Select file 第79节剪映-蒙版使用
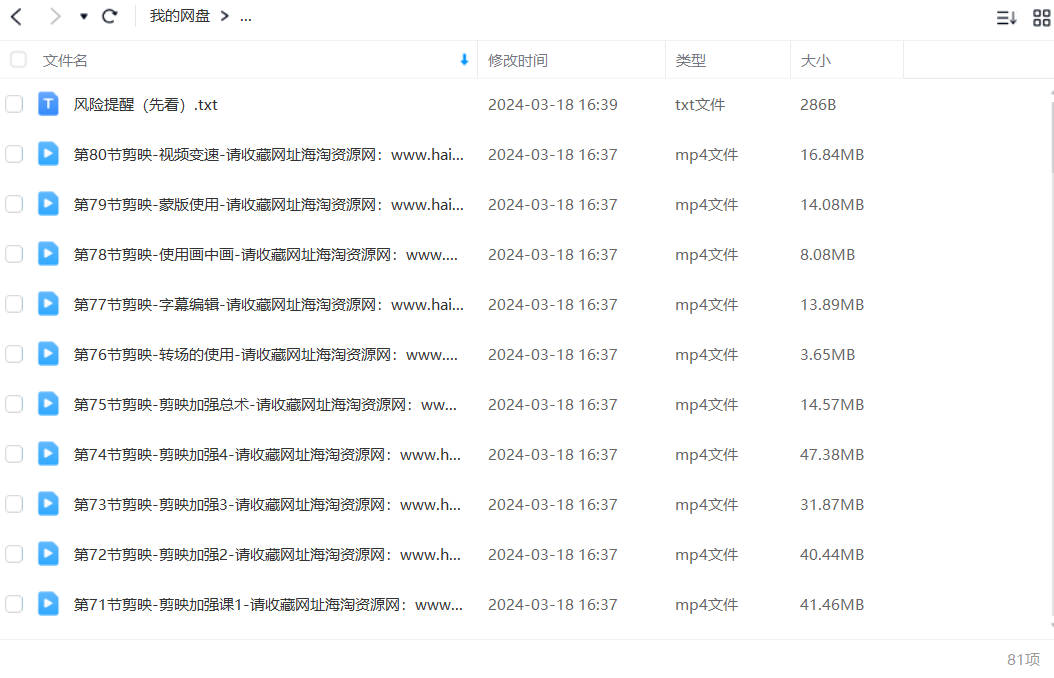The image size is (1054, 678). point(268,205)
